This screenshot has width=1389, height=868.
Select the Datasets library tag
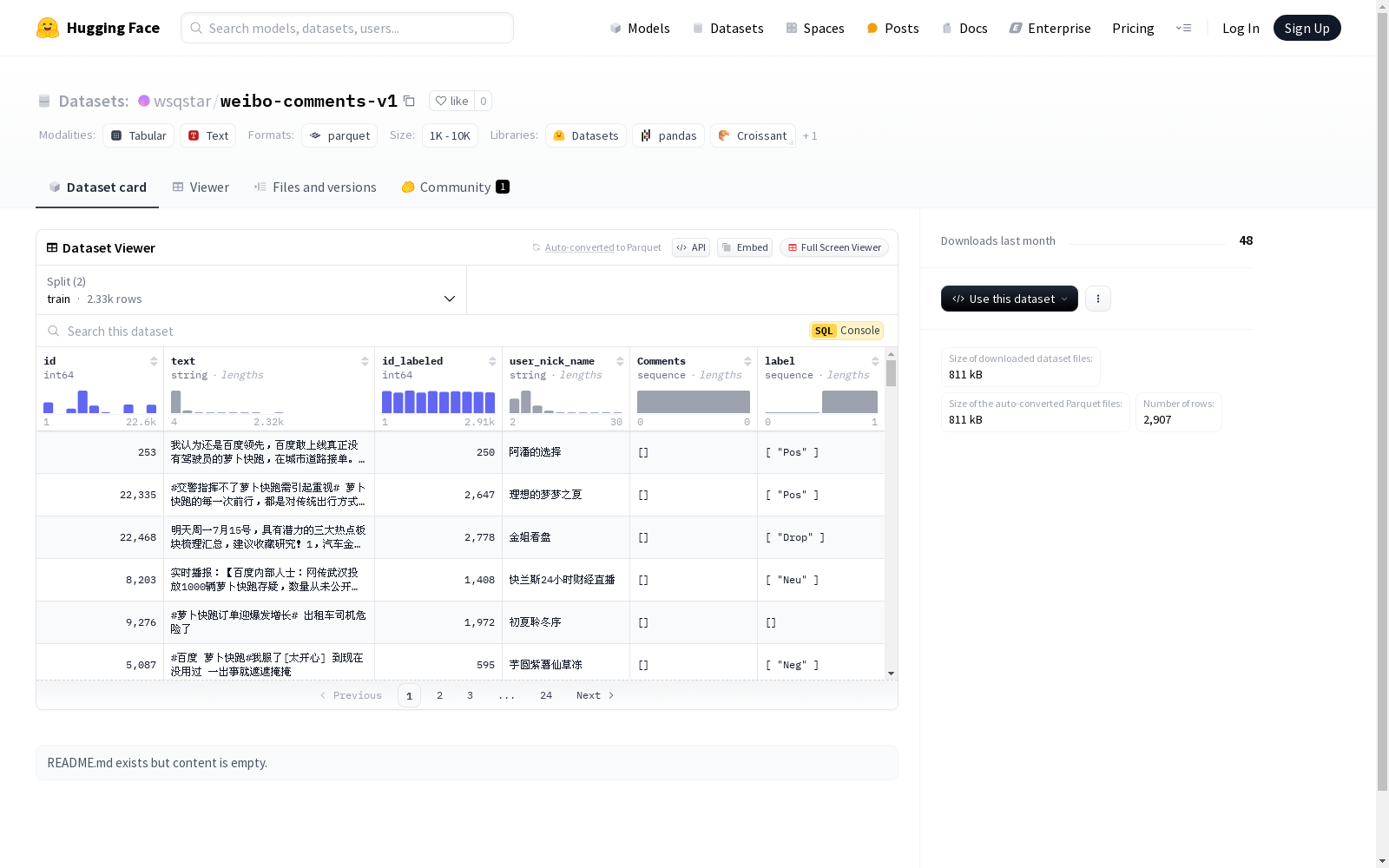pos(586,135)
